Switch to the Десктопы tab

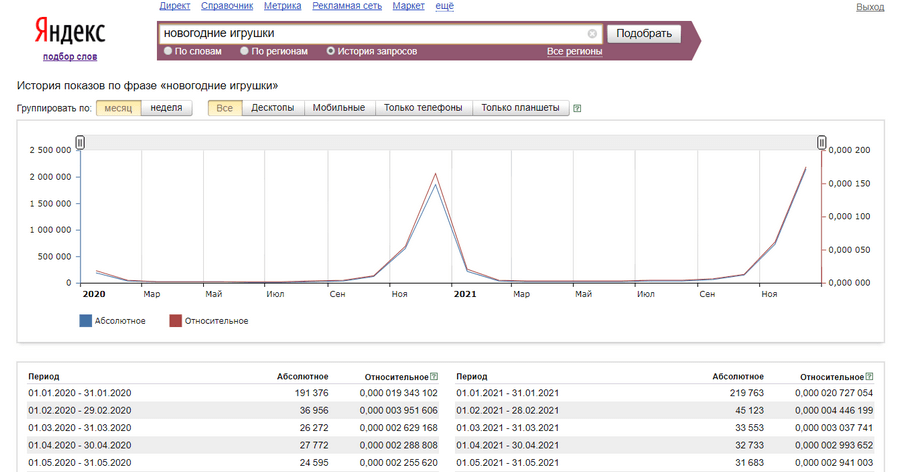[272, 108]
